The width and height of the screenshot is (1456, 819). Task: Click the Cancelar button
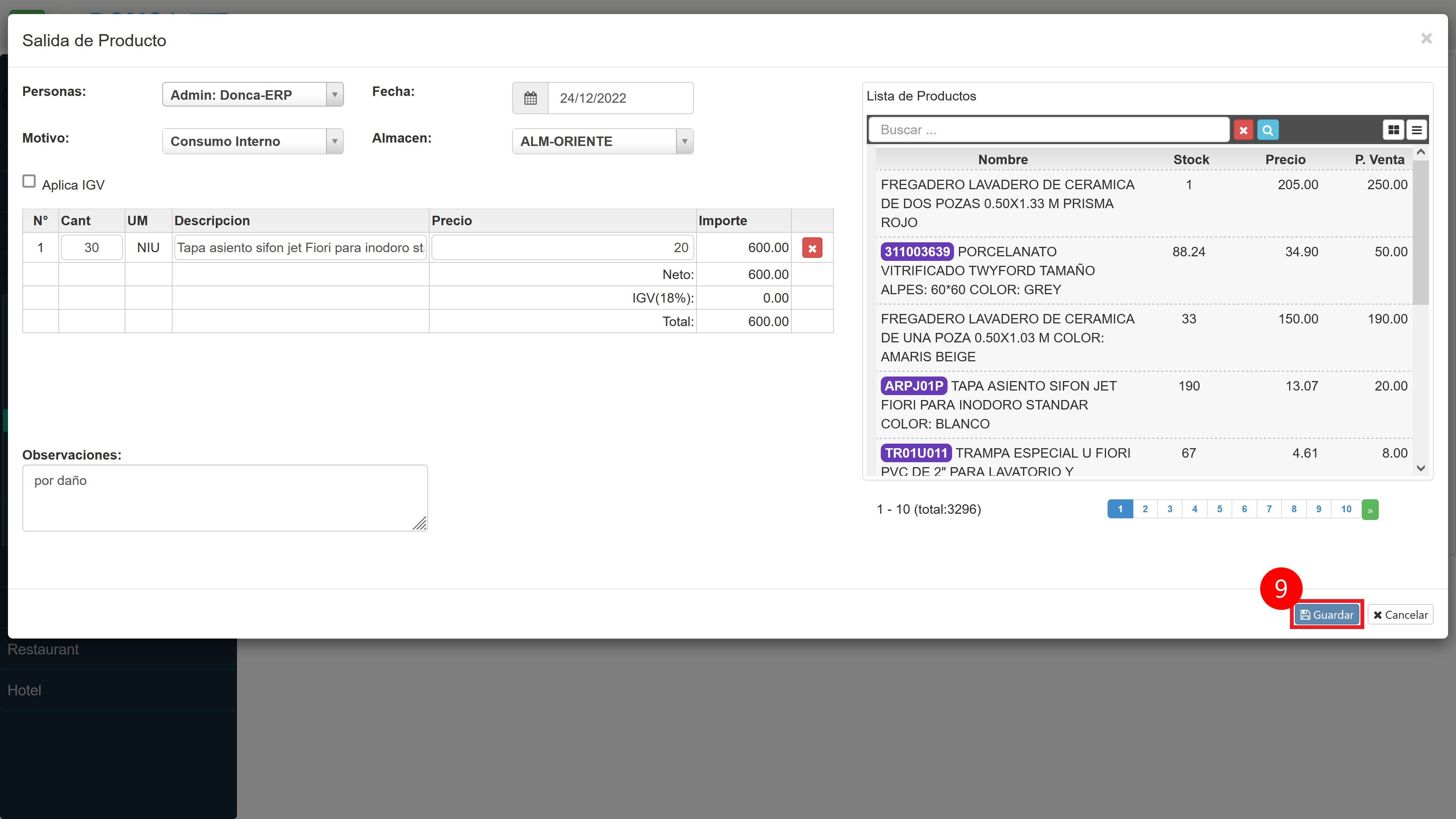(x=1400, y=614)
